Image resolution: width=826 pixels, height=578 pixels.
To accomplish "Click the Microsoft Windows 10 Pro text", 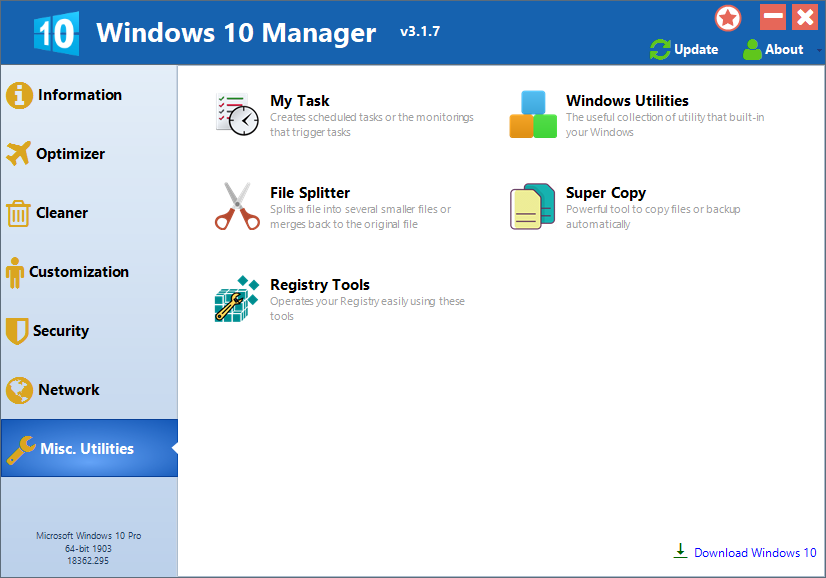I will pyautogui.click(x=88, y=535).
